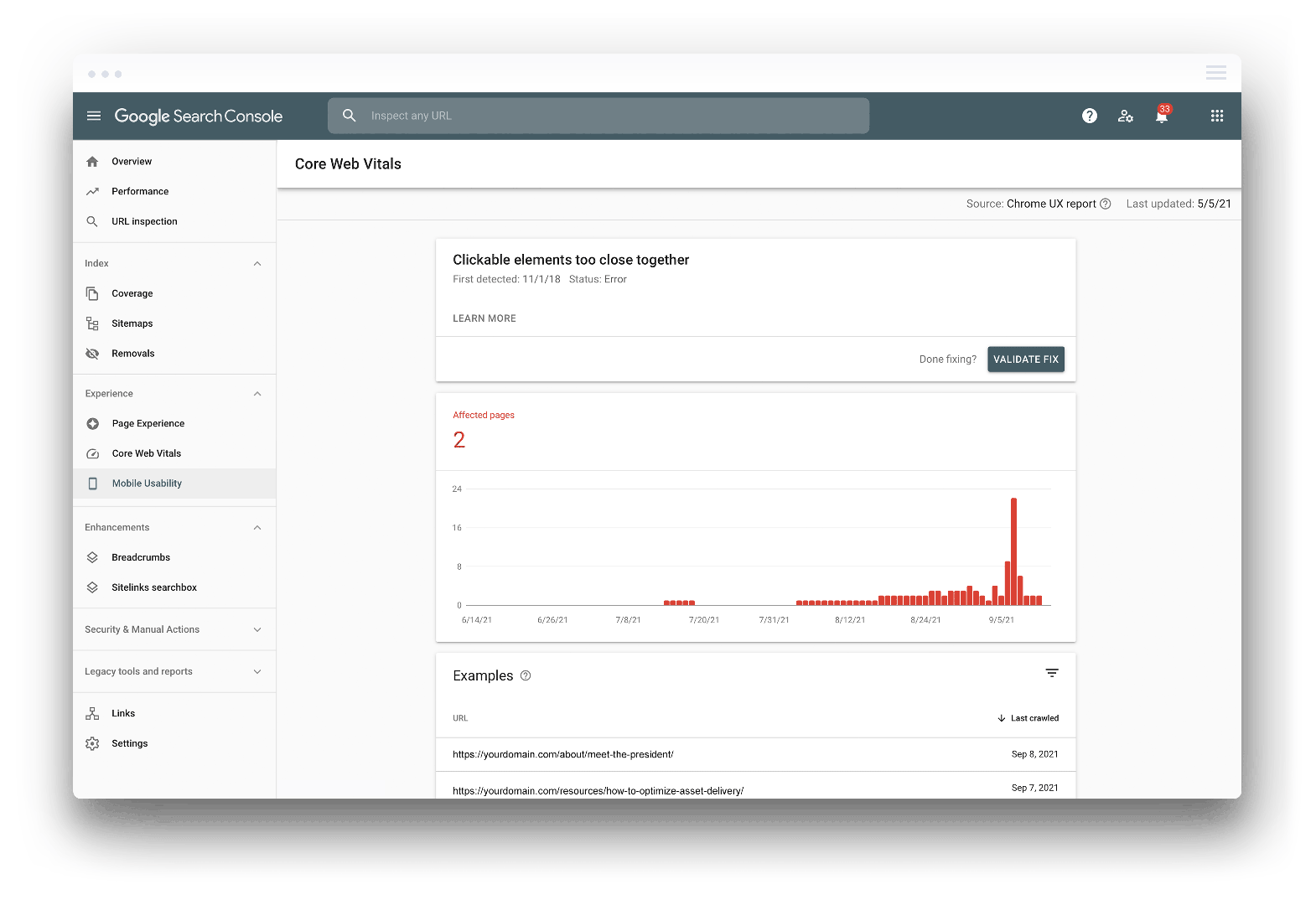Open the help question mark icon
1316x900 pixels.
pos(1090,116)
